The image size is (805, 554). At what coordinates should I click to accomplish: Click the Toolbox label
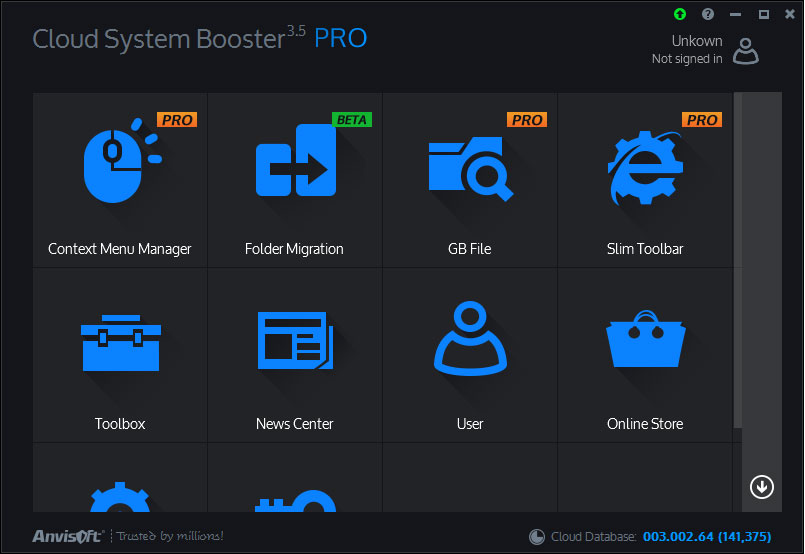[120, 424]
